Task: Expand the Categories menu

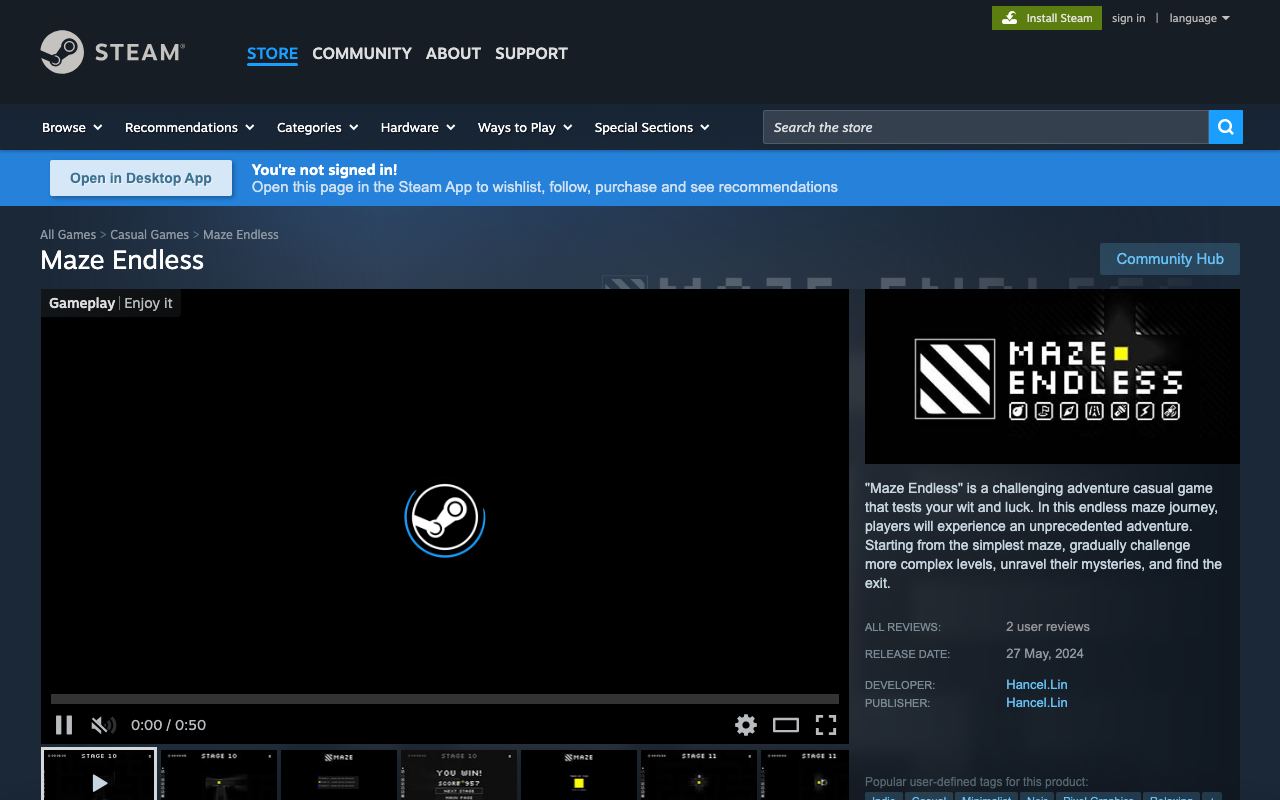Action: [318, 127]
